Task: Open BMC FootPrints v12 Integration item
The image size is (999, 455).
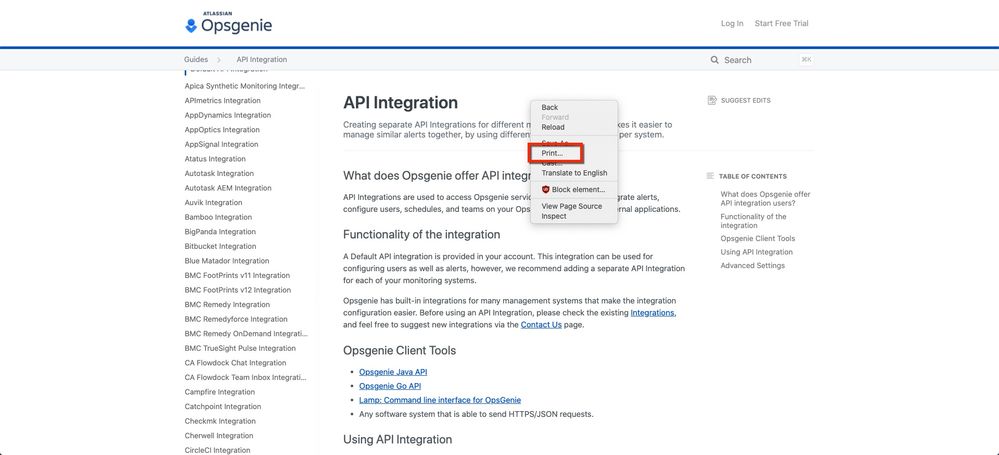Action: [x=238, y=290]
